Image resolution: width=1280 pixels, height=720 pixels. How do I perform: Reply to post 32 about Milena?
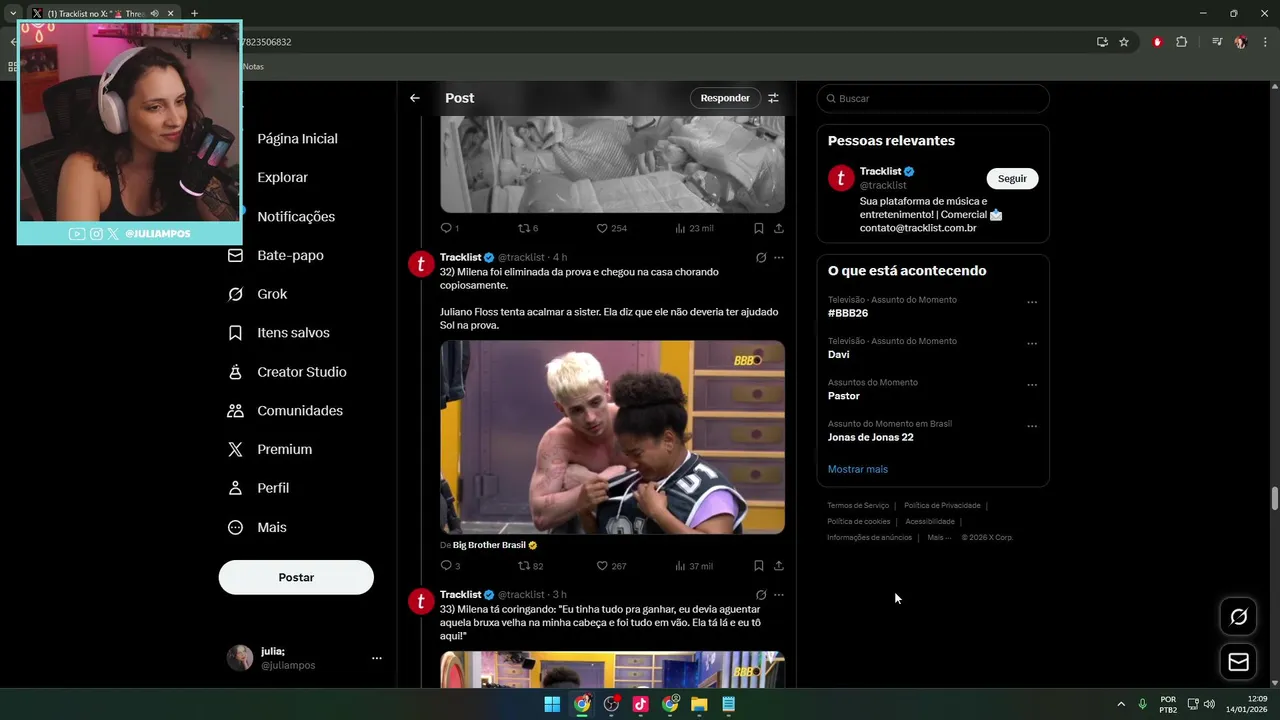point(450,566)
